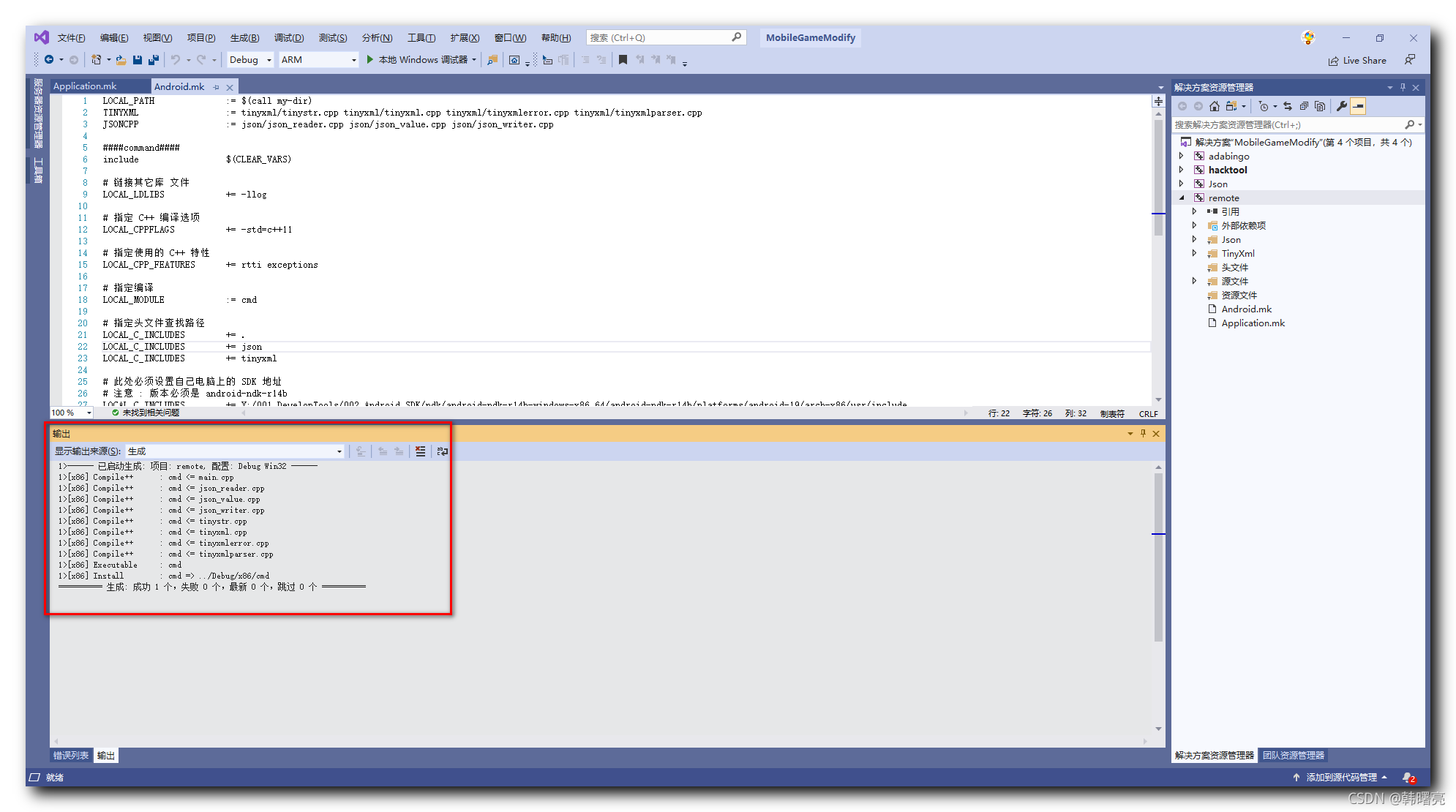Toggle word wrap in the output window
Screen dimensions: 1456x812
pyautogui.click(x=442, y=451)
